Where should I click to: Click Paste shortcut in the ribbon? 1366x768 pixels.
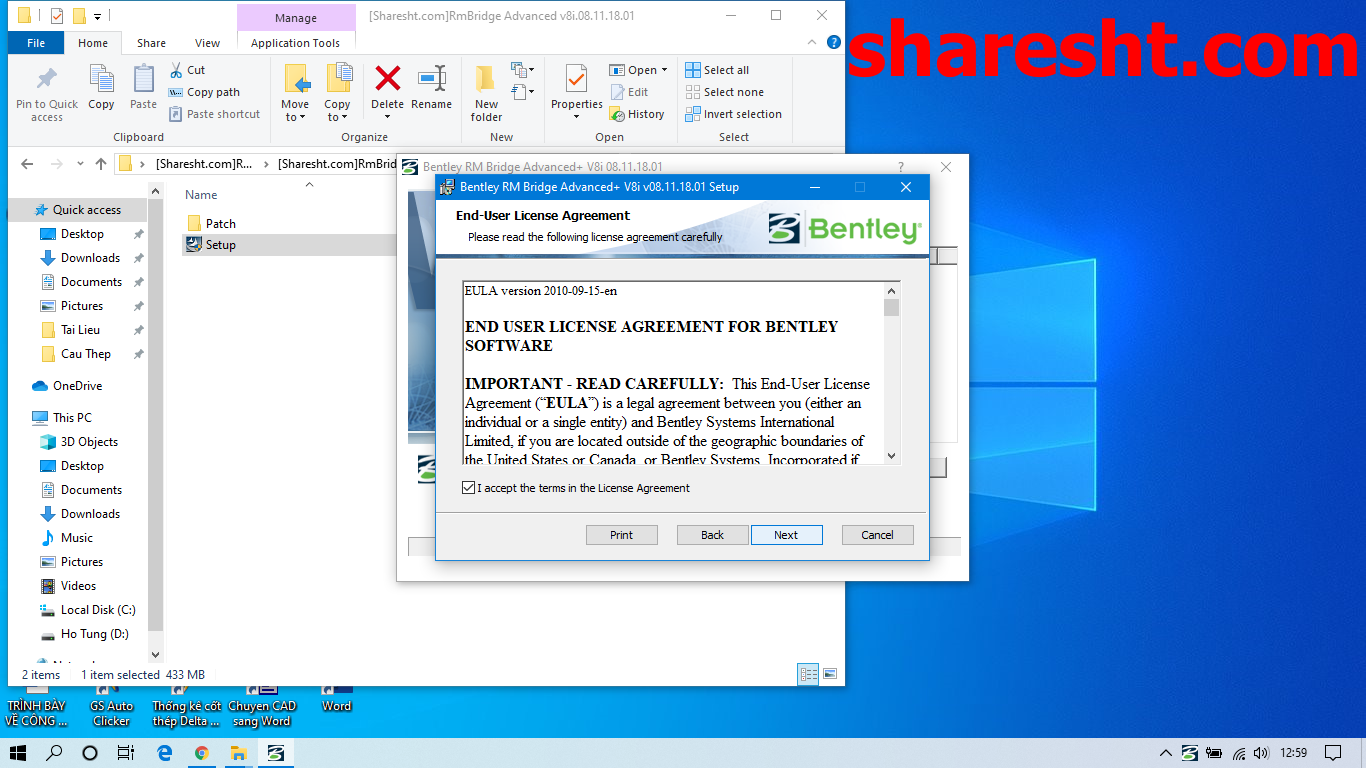(x=214, y=114)
